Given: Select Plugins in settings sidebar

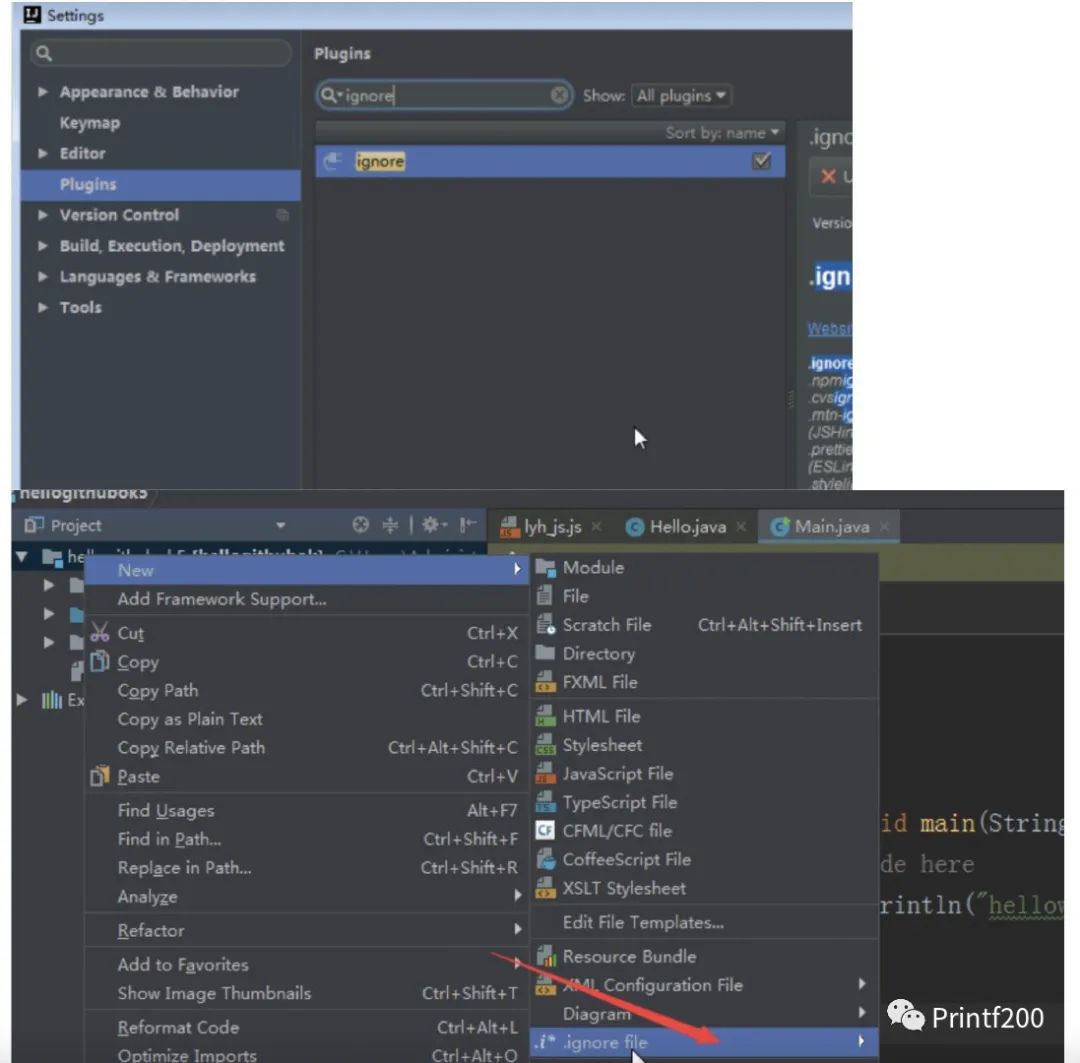Looking at the screenshot, I should pos(160,185).
